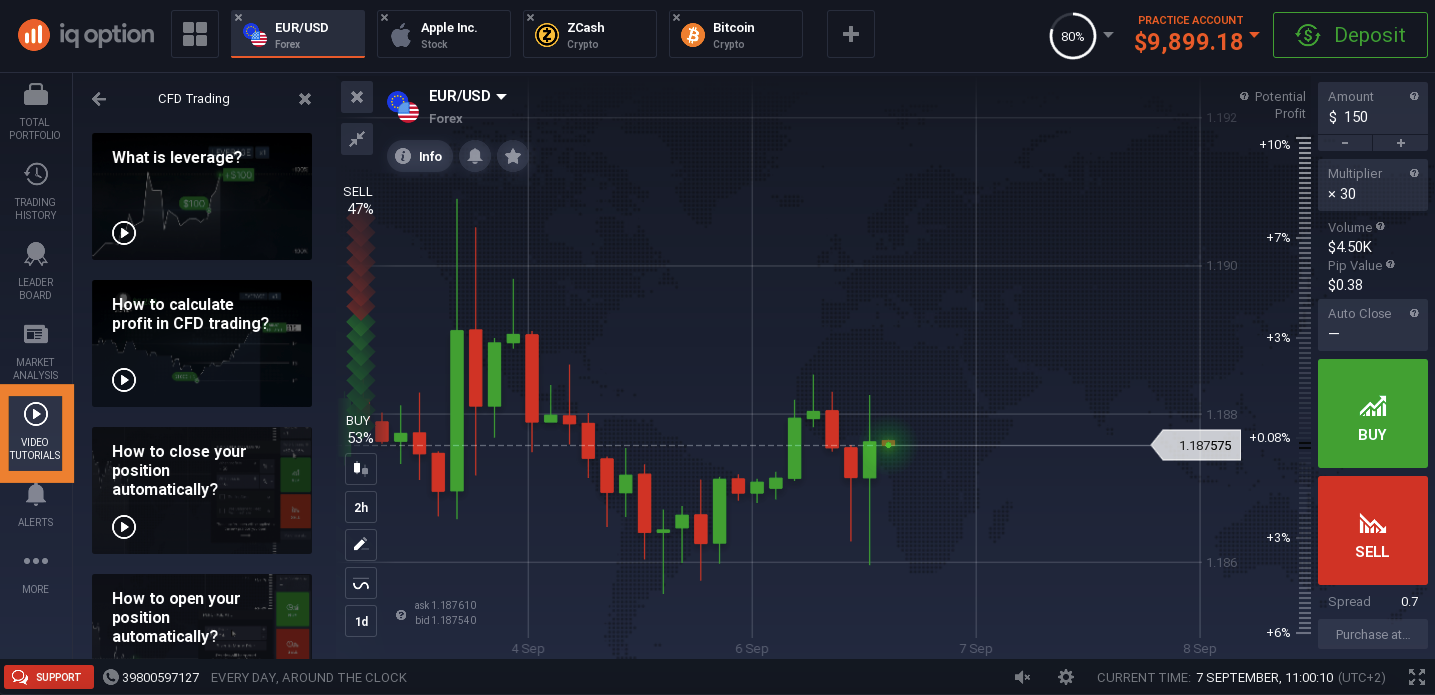Play How to calculate profit video
This screenshot has height=695, width=1435.
124,380
